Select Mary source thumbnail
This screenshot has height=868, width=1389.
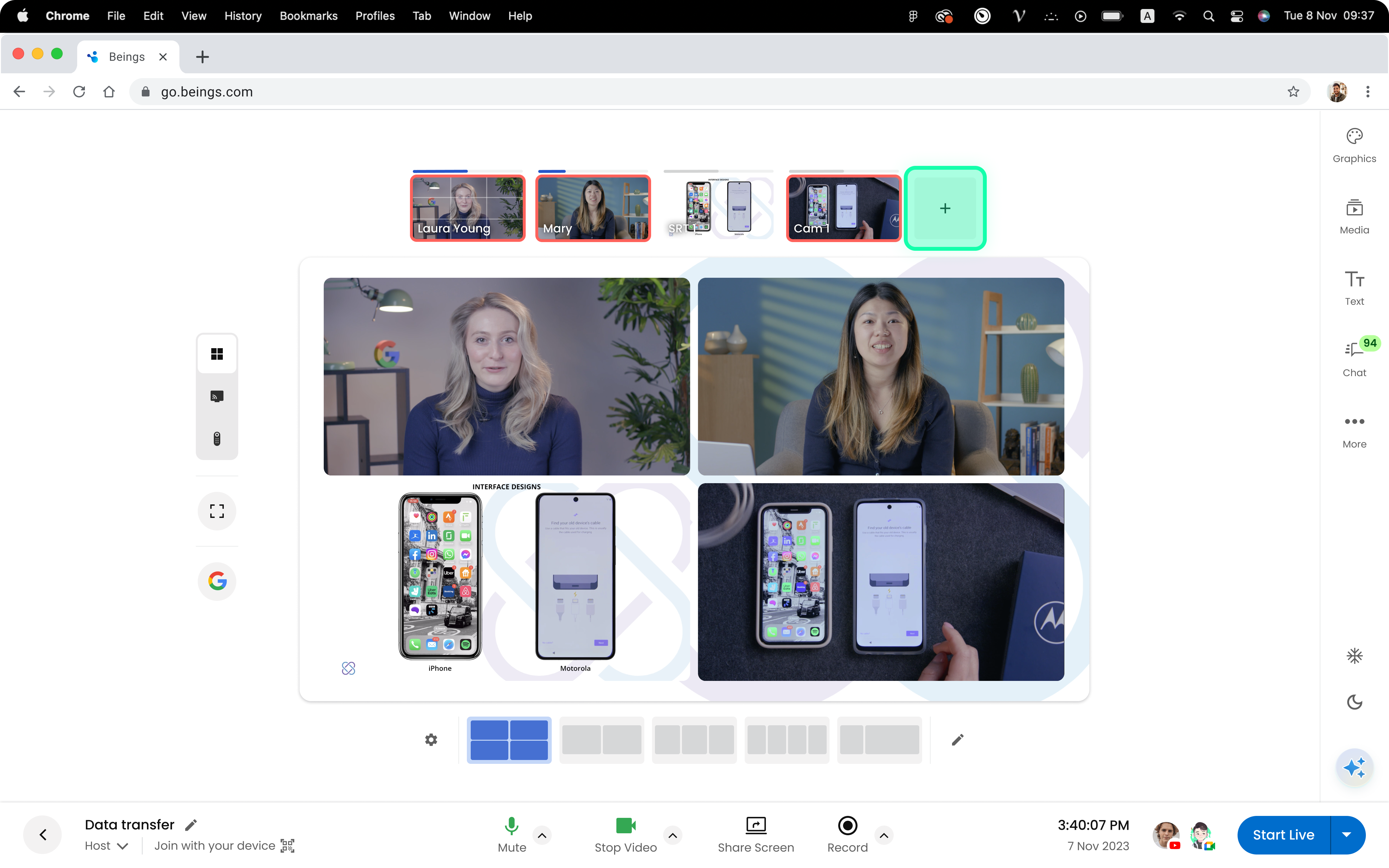[x=593, y=208]
